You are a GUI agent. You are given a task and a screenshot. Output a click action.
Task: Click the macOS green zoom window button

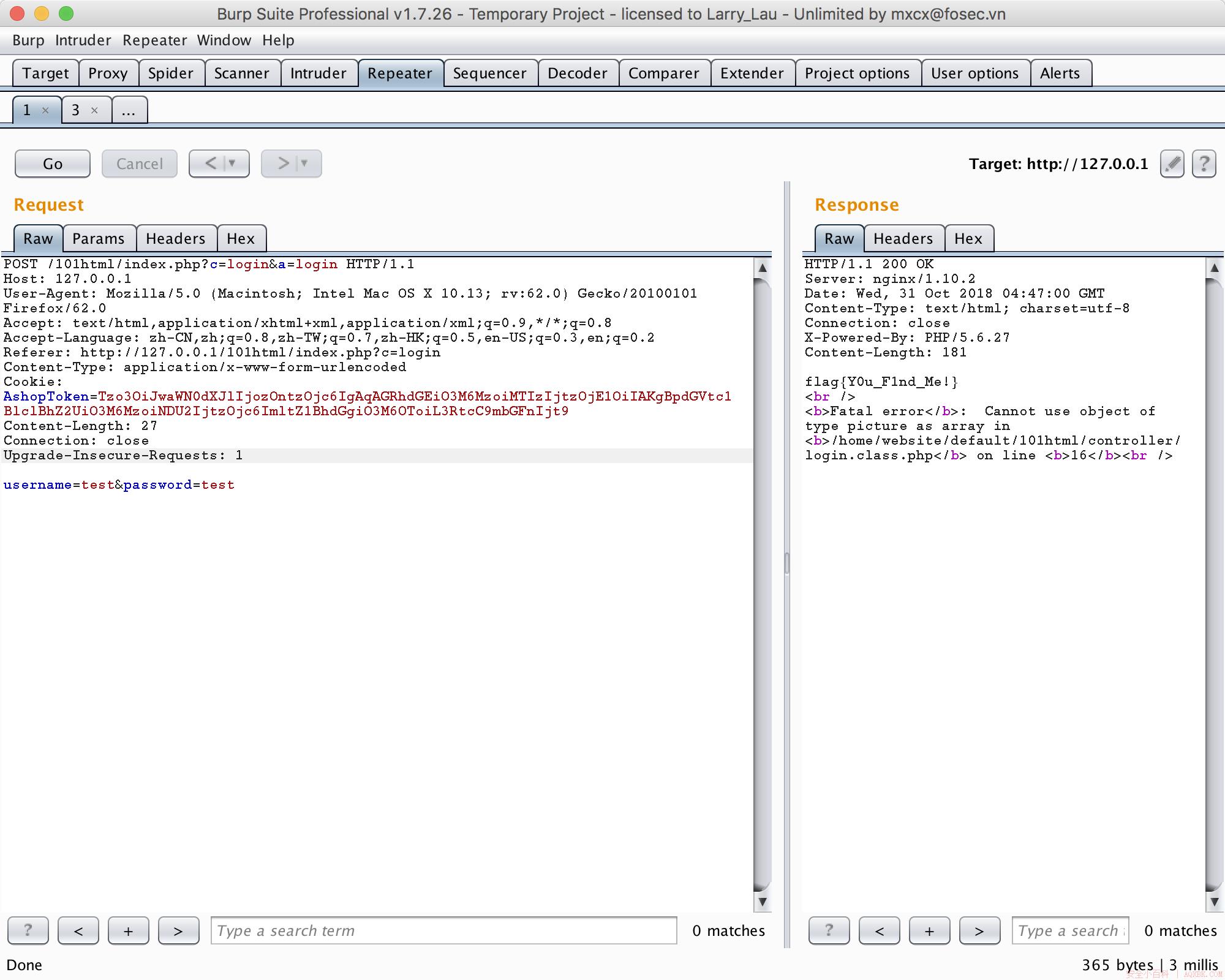[x=66, y=13]
